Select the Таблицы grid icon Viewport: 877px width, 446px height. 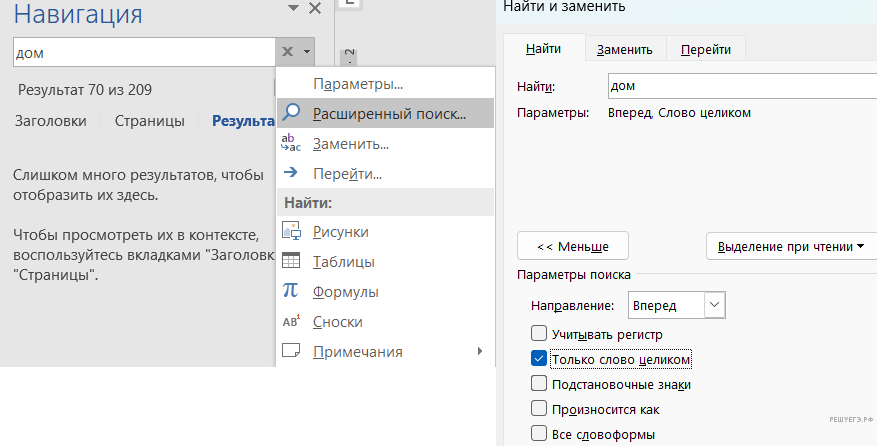click(x=291, y=262)
